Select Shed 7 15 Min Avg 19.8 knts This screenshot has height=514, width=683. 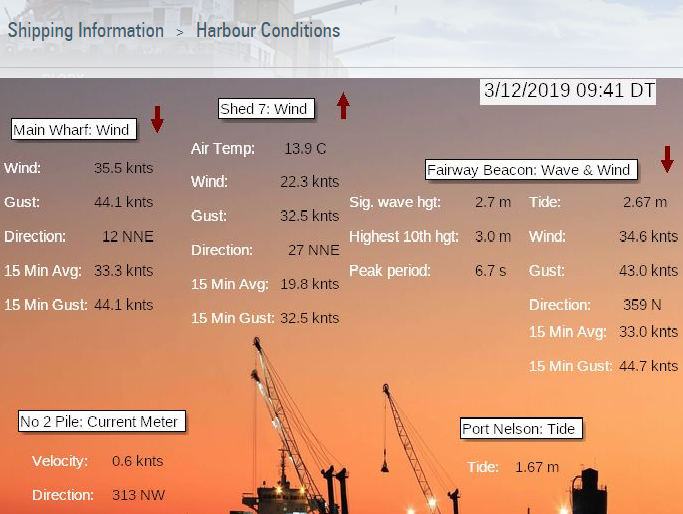(x=310, y=284)
